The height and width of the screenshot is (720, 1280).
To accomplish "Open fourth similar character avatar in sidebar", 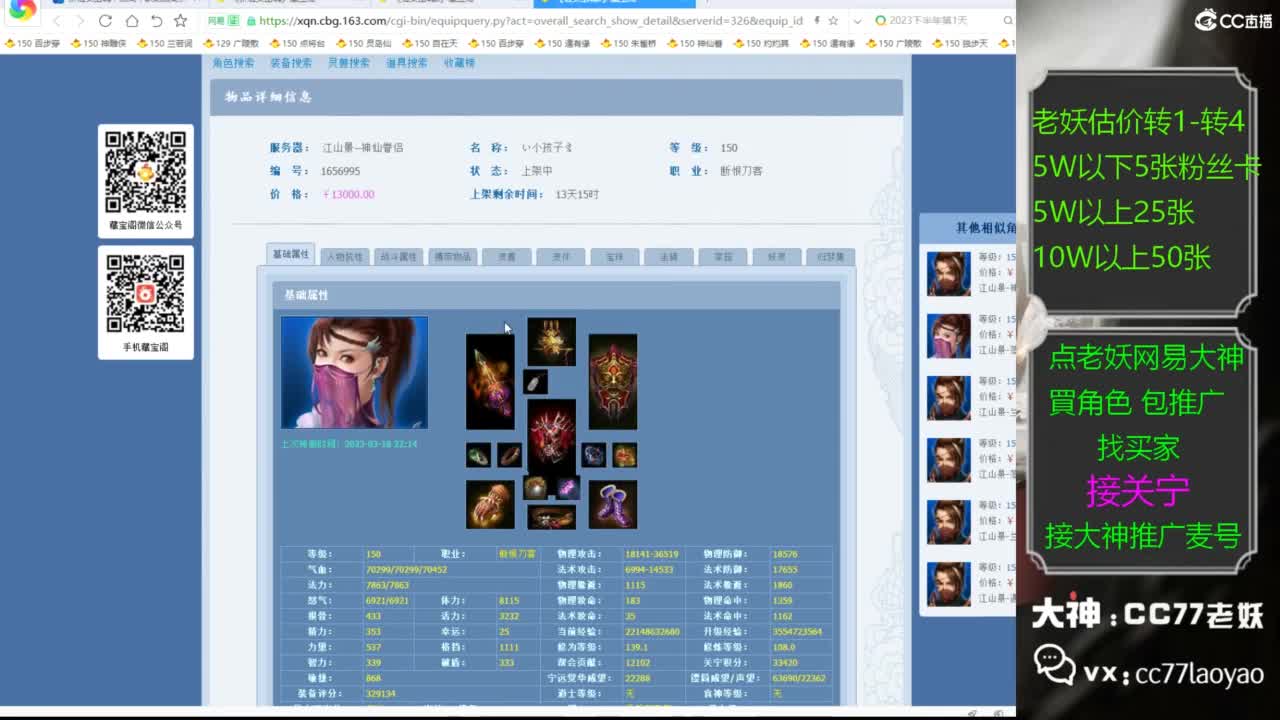I will pos(948,460).
